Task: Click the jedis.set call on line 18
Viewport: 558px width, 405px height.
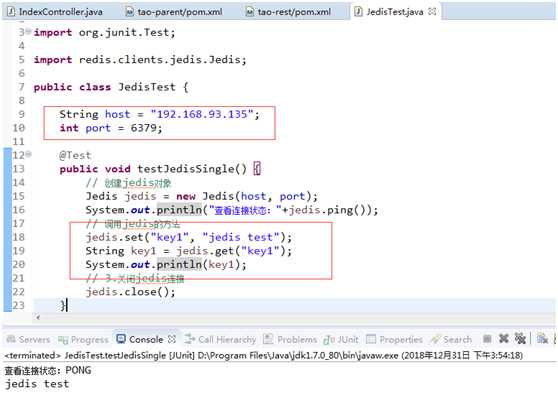Action: (189, 237)
